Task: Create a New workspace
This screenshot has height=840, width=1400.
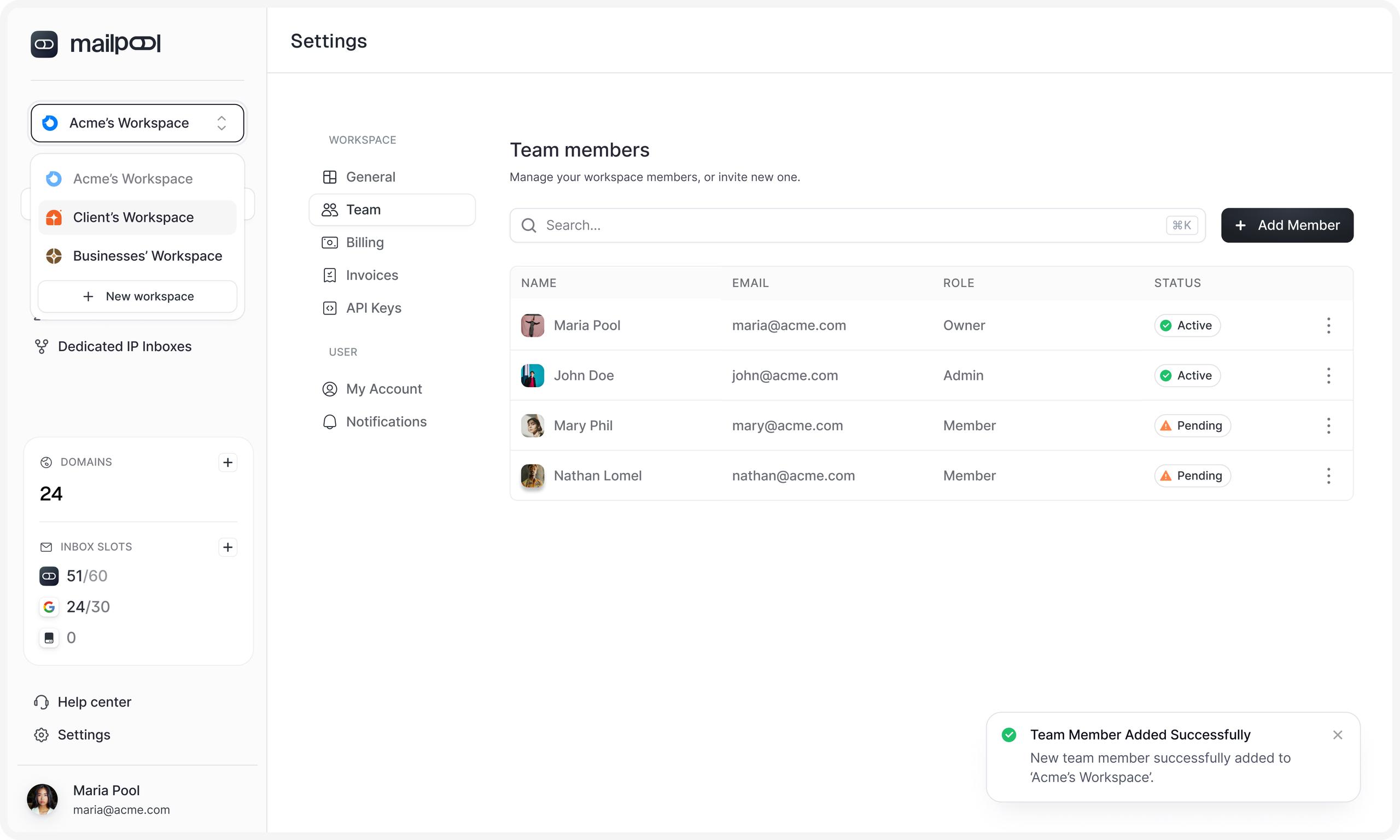Action: click(137, 296)
